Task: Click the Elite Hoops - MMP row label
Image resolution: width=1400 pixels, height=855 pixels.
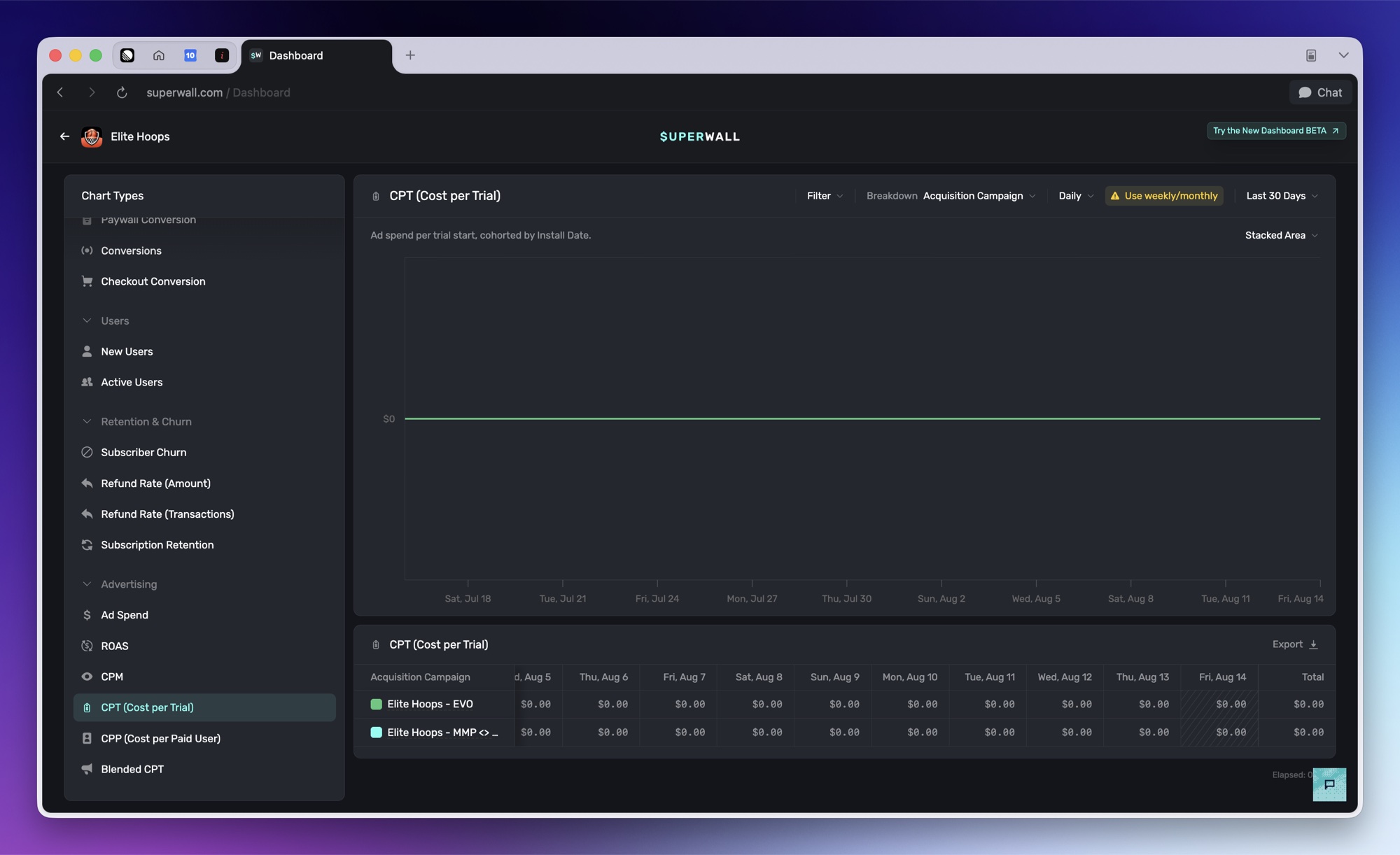Action: coord(442,733)
